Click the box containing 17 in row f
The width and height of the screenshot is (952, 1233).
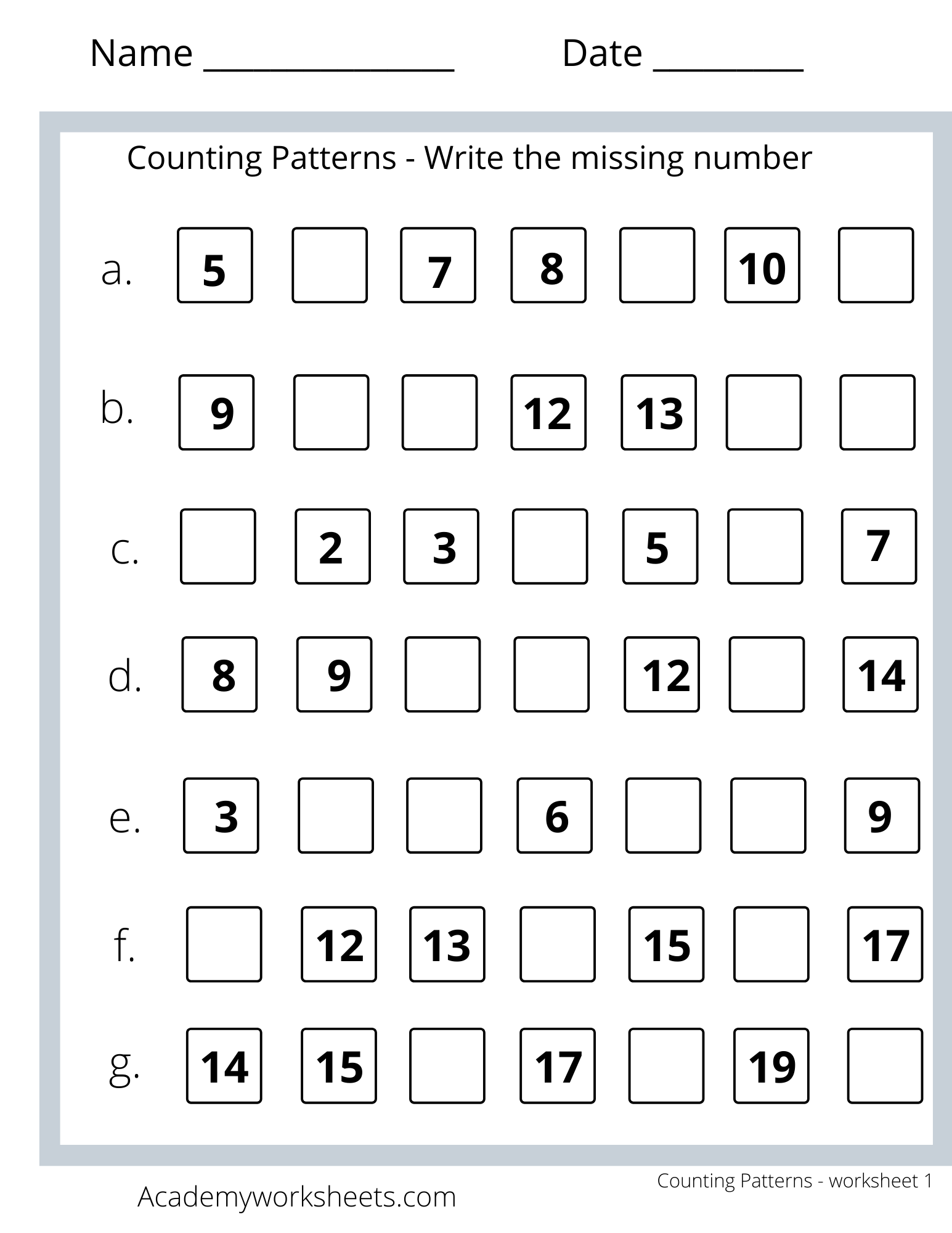coord(885,944)
